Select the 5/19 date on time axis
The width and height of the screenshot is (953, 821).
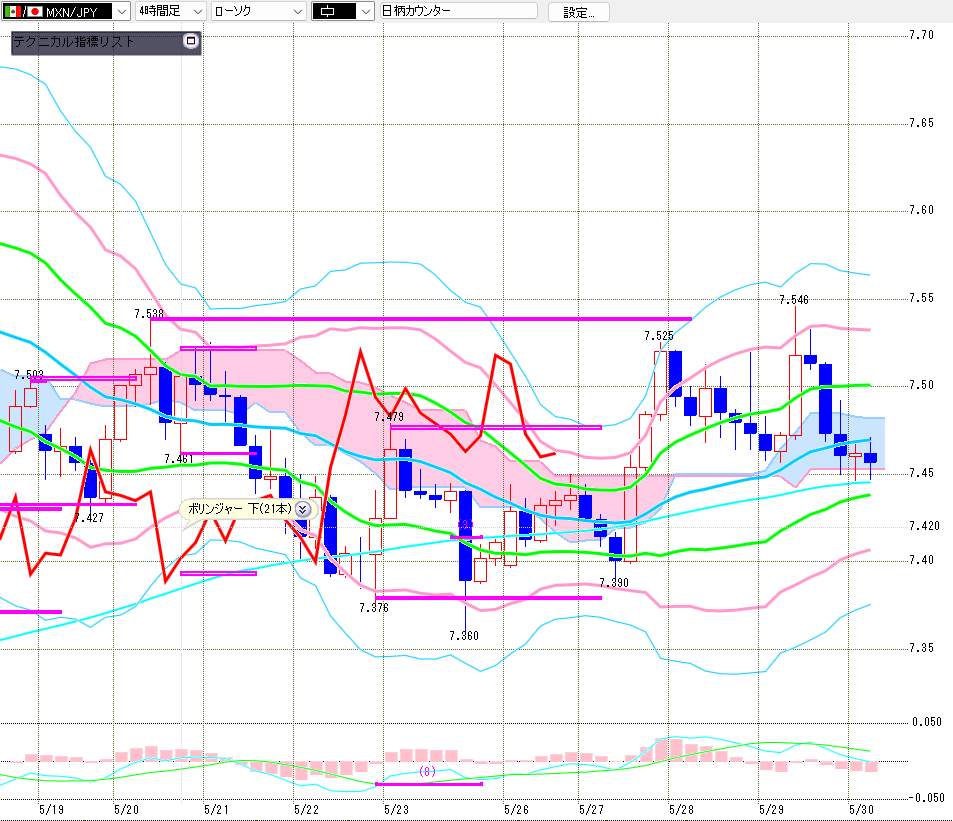51,809
